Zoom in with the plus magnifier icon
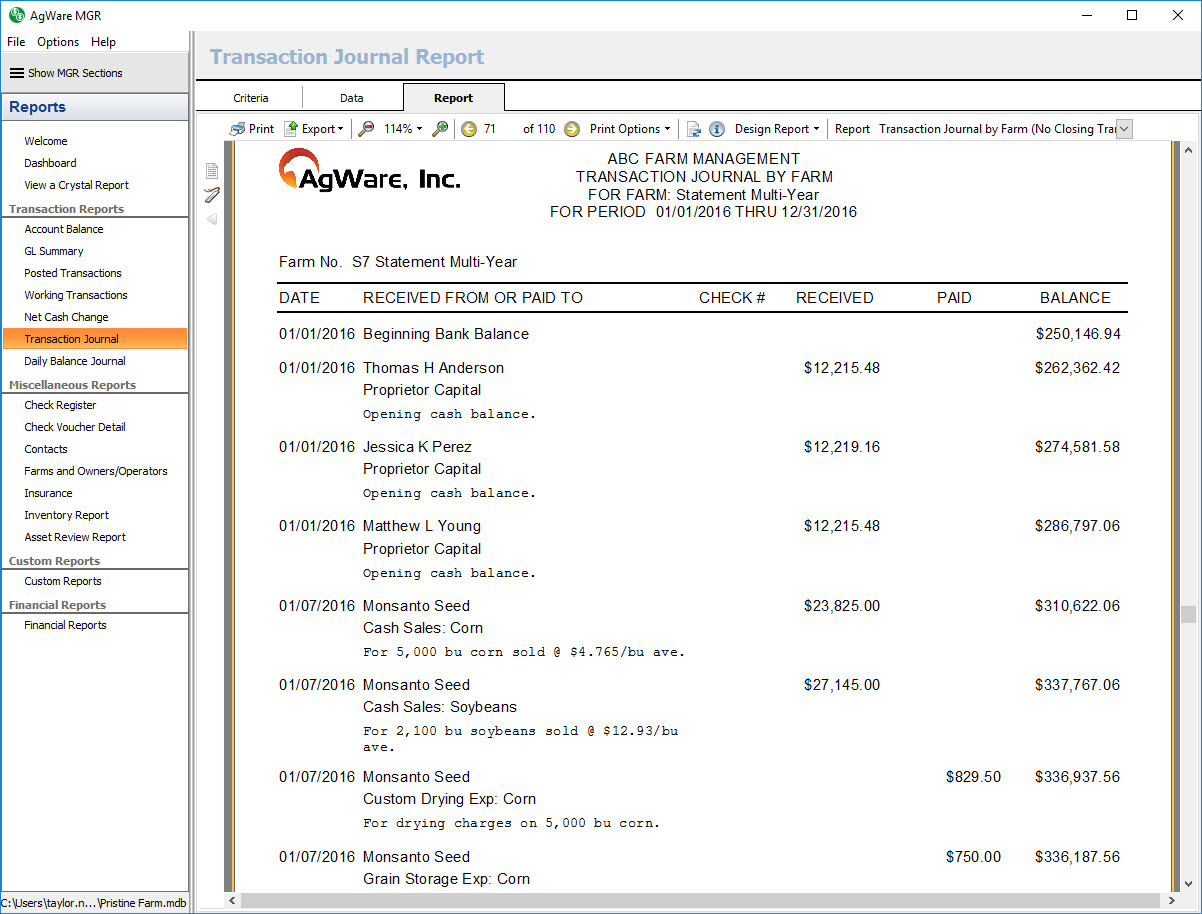The image size is (1202, 914). (440, 129)
